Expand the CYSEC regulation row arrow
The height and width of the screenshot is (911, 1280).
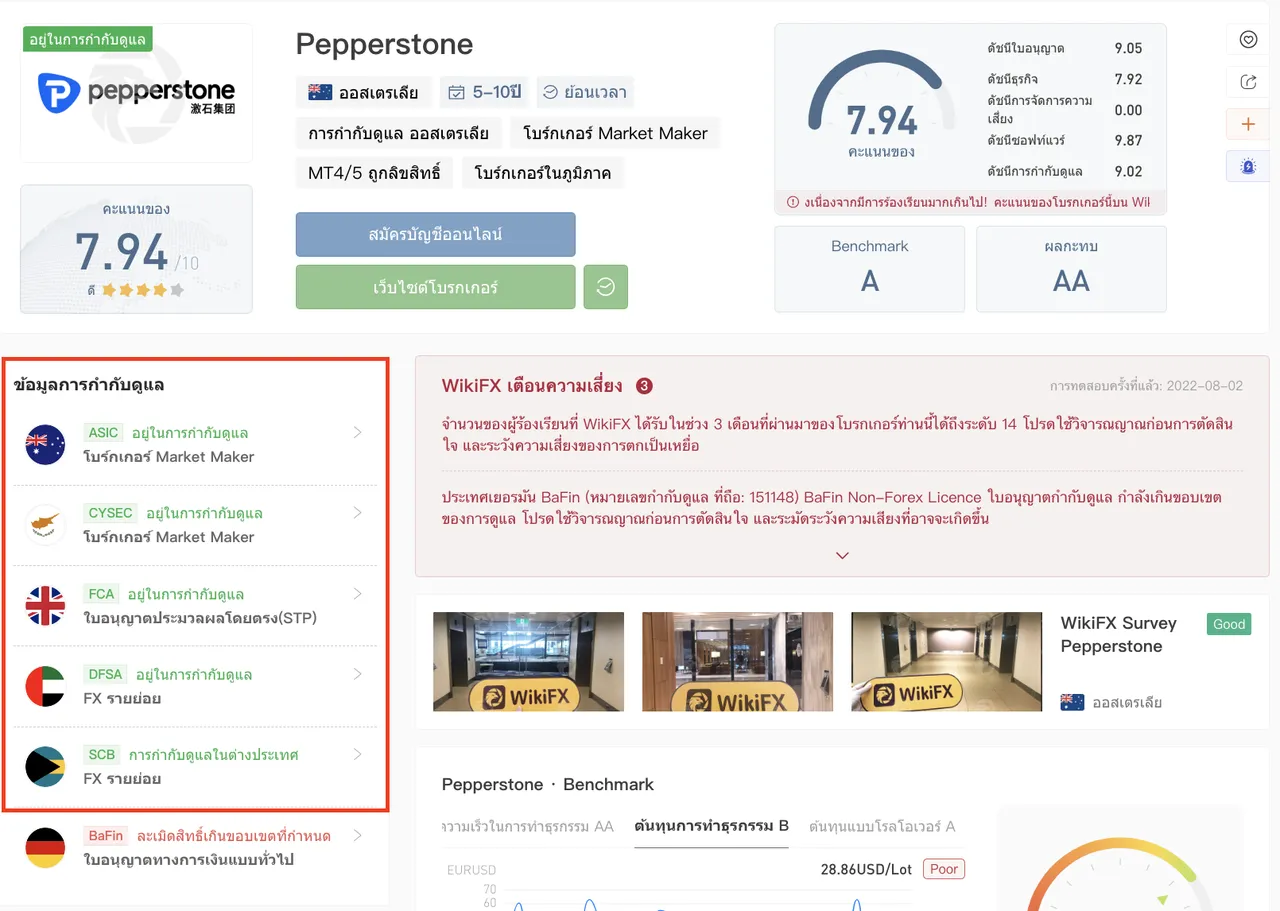(357, 513)
